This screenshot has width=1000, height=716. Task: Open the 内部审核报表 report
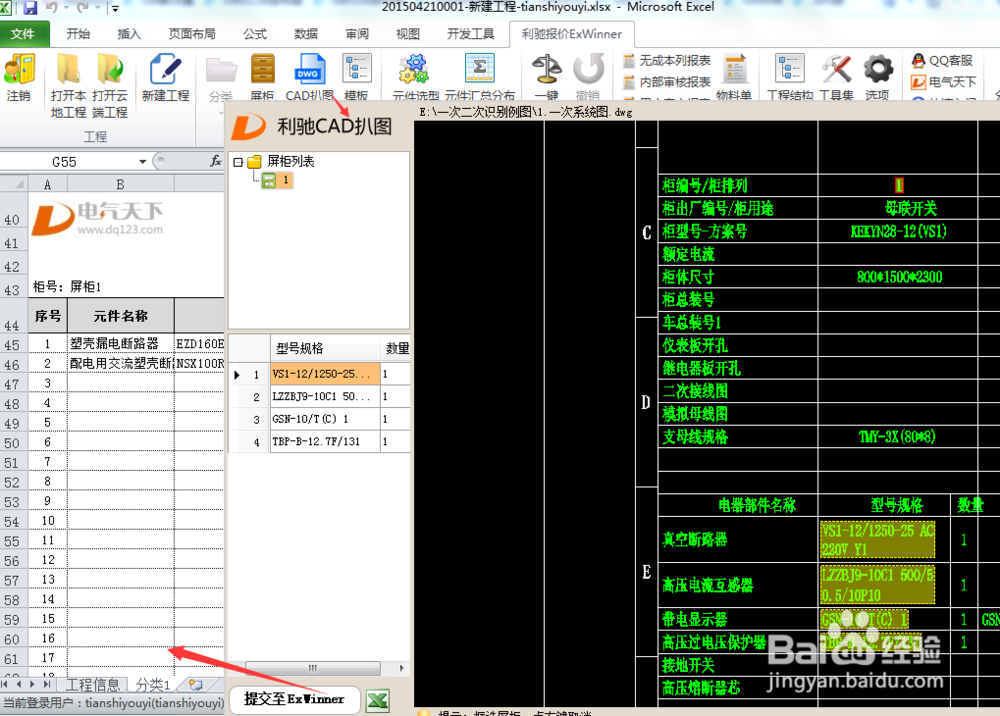pyautogui.click(x=666, y=82)
